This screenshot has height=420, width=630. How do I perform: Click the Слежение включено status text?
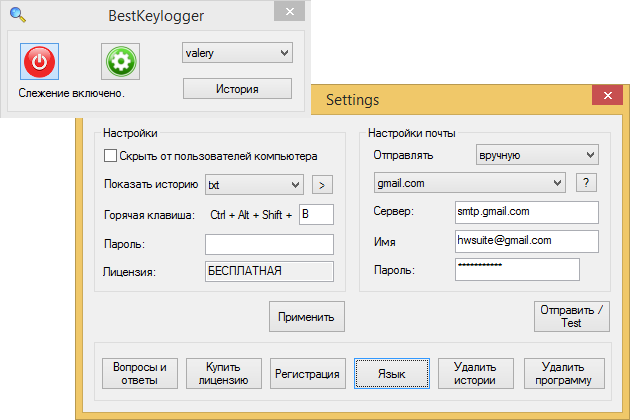72,93
